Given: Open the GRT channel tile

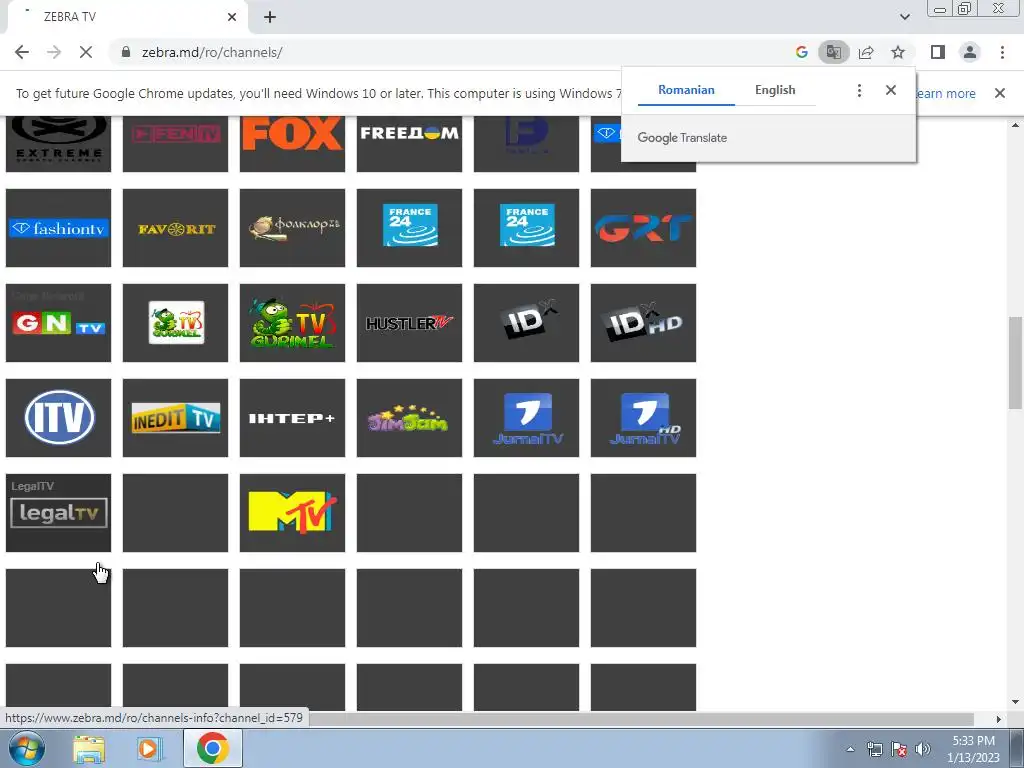Looking at the screenshot, I should pyautogui.click(x=643, y=228).
